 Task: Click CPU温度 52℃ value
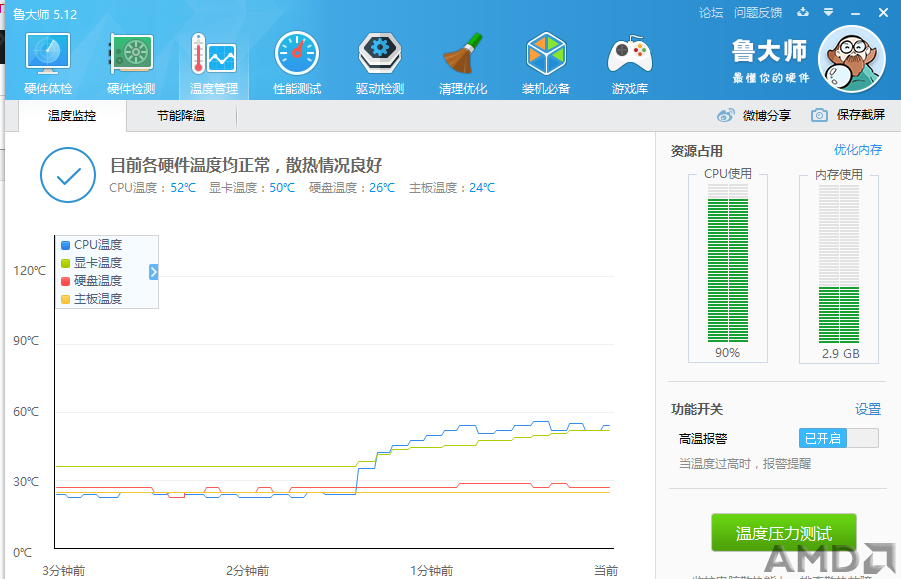point(183,188)
